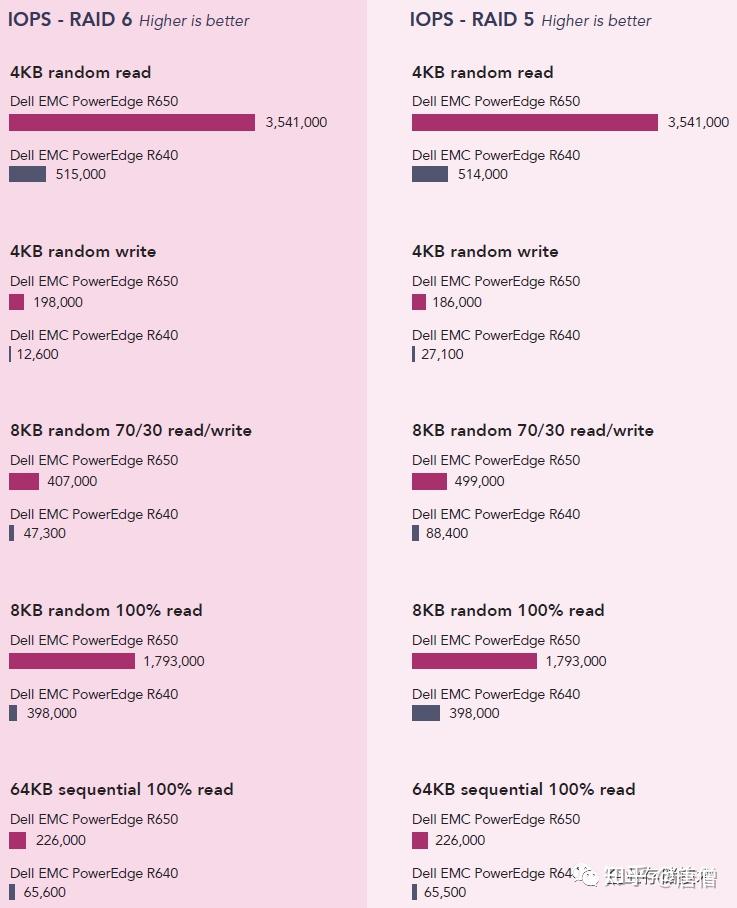Select the 12,600 value text
The image size is (737, 908).
38,354
